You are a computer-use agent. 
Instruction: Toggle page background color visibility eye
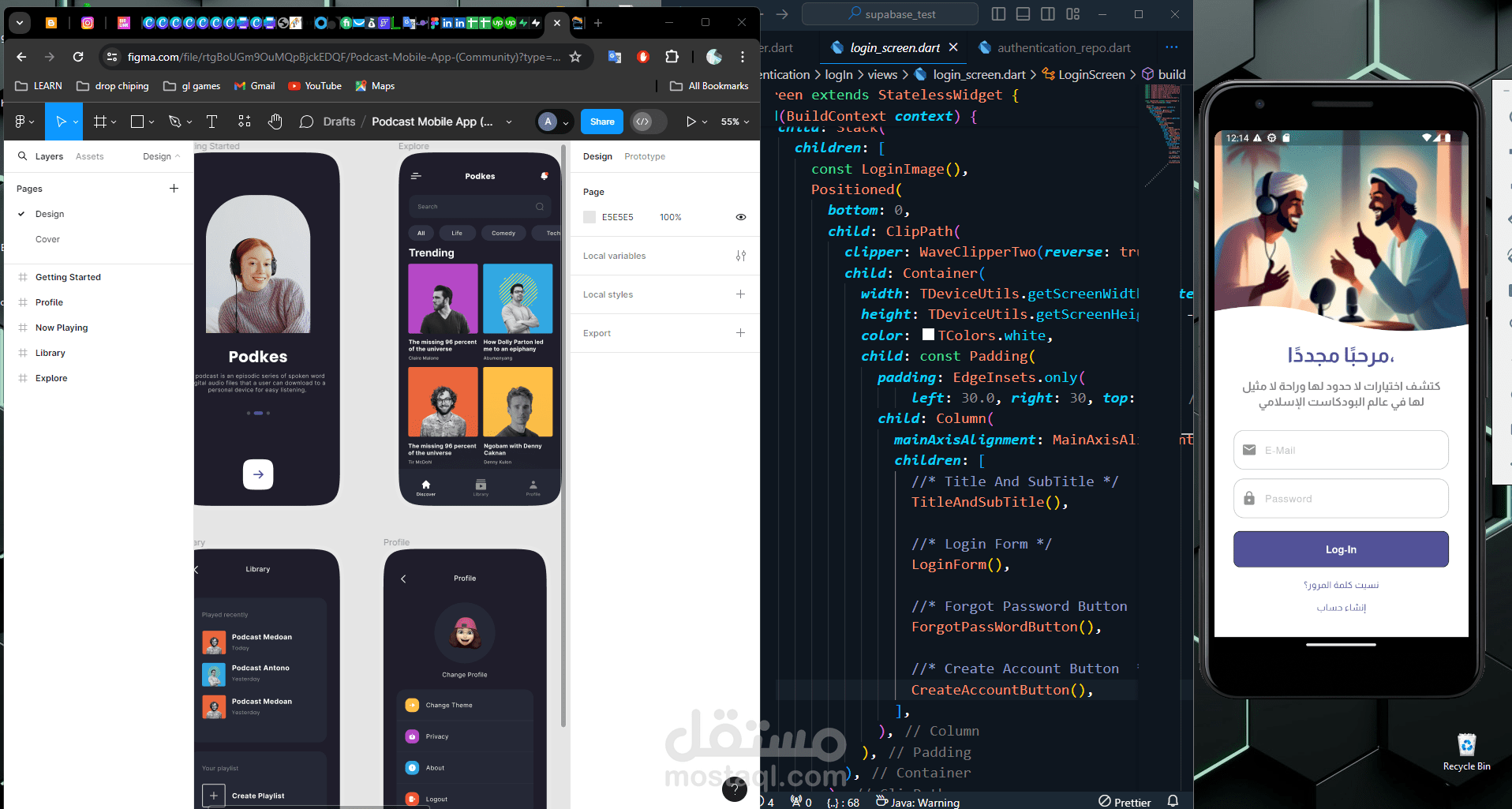click(740, 217)
